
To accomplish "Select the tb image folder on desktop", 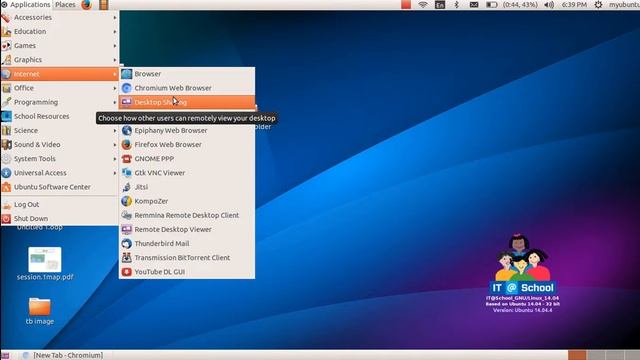I will 40,311.
